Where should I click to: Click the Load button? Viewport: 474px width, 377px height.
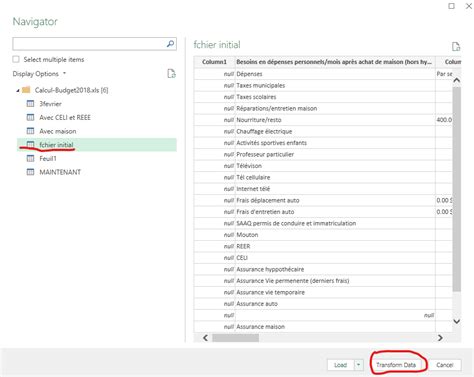(341, 365)
